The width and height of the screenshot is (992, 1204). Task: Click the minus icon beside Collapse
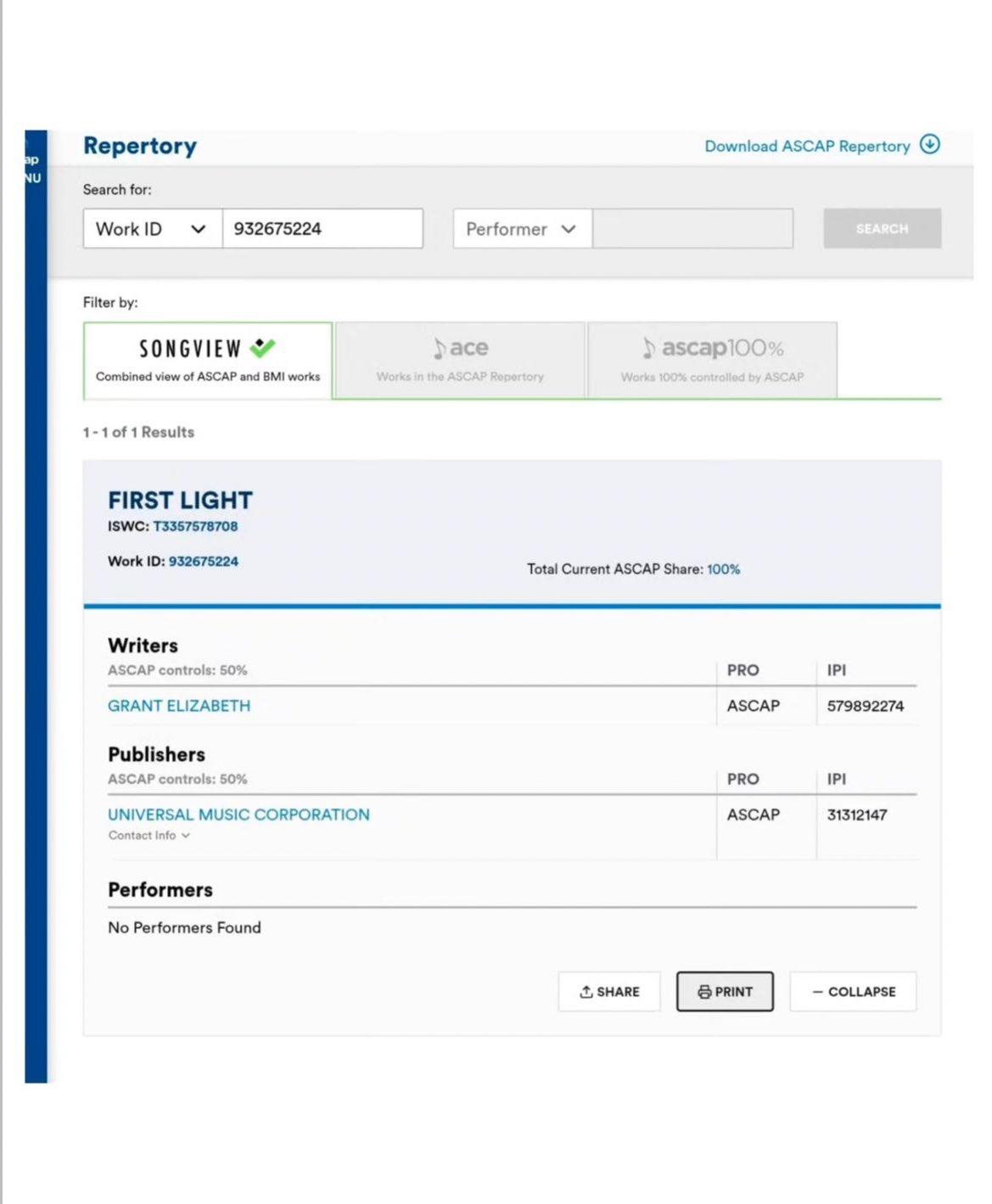point(817,992)
